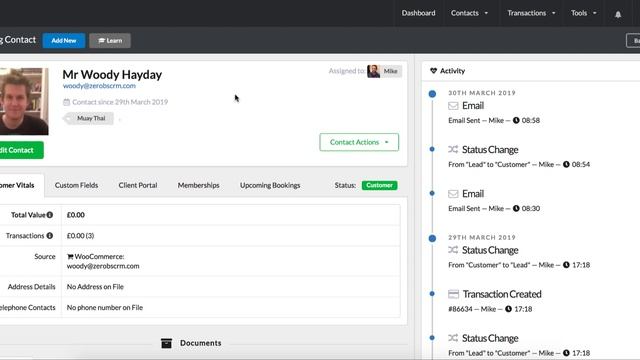Click the clock icon next to 08:58
Screen dimensions: 640x360
click(x=516, y=120)
